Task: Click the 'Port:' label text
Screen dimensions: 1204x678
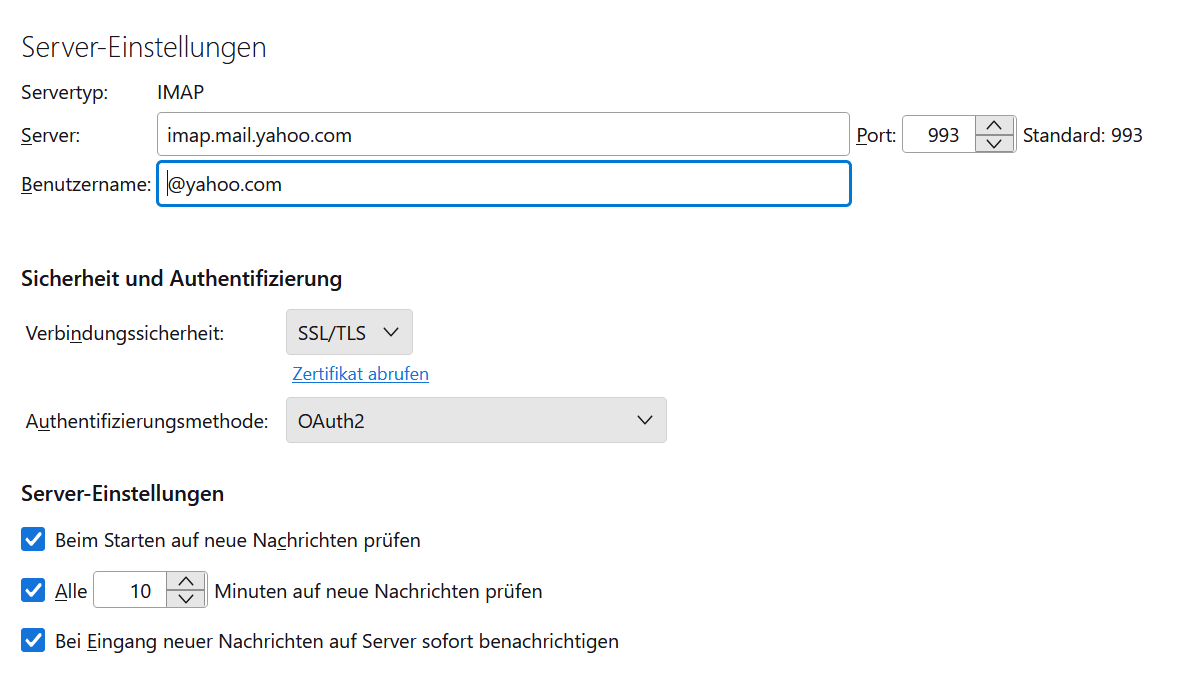Action: tap(876, 135)
